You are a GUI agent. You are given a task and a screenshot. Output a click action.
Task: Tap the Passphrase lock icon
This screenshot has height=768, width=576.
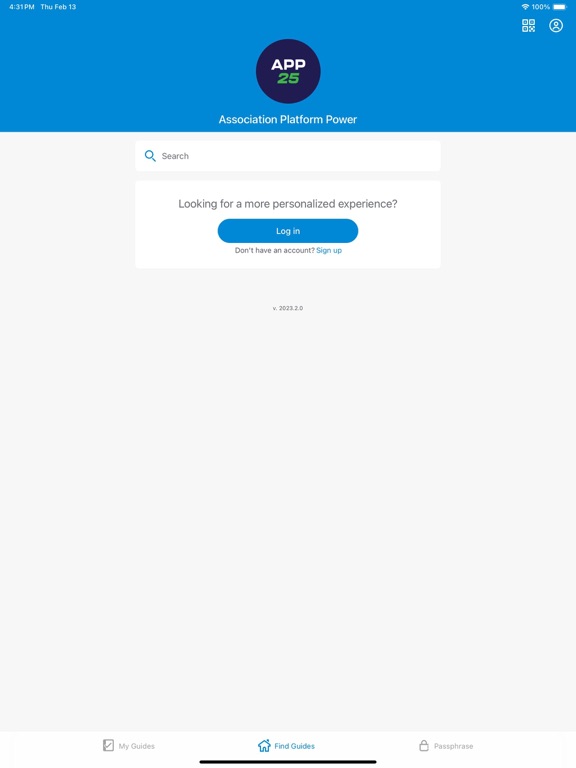424,745
